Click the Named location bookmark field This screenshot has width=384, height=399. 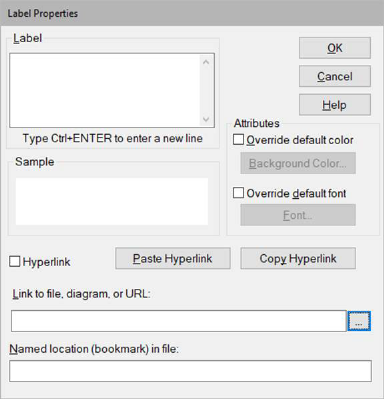pyautogui.click(x=190, y=371)
